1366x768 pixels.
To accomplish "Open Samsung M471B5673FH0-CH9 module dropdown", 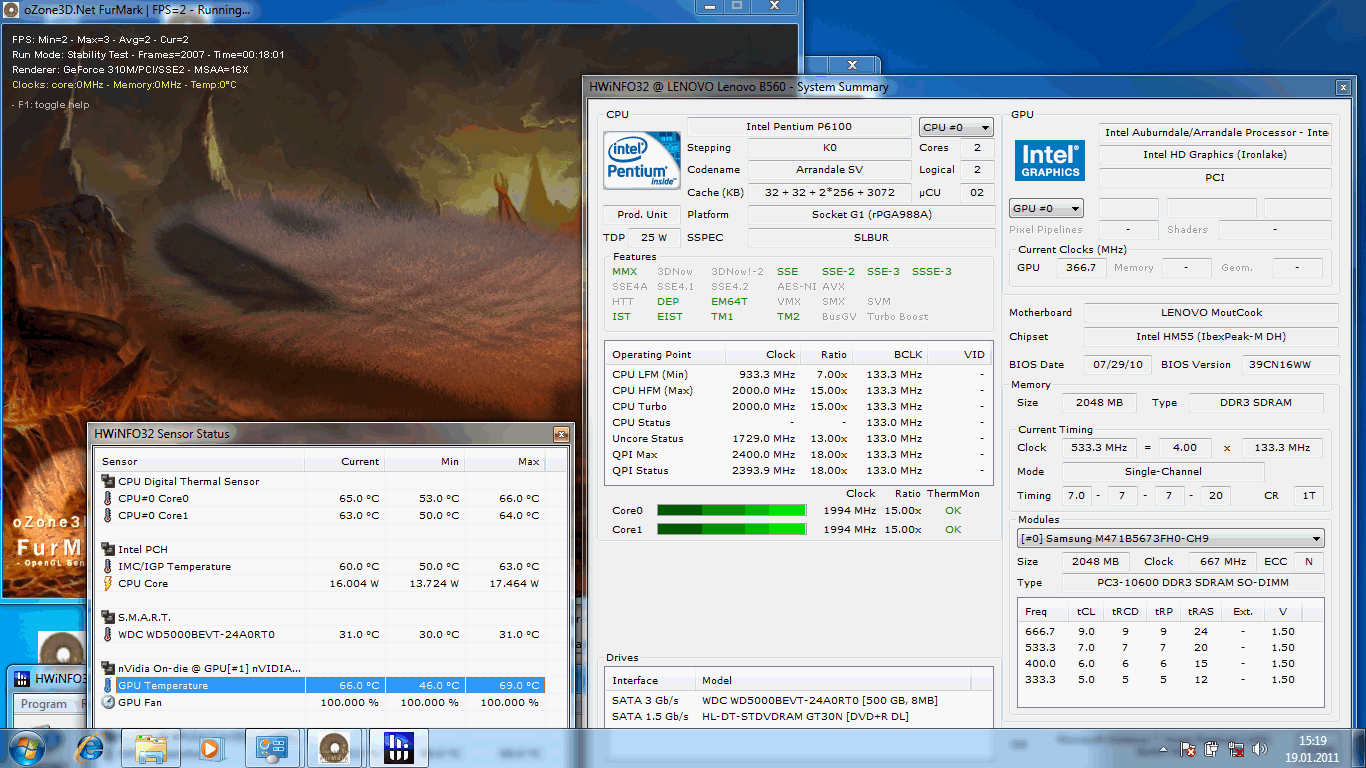I will click(1170, 538).
